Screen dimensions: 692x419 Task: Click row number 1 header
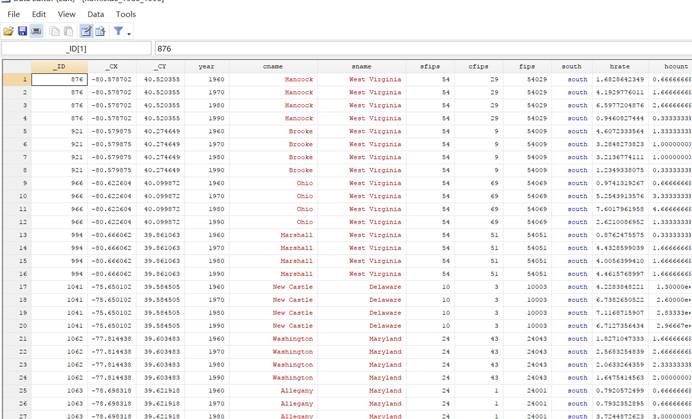17,79
